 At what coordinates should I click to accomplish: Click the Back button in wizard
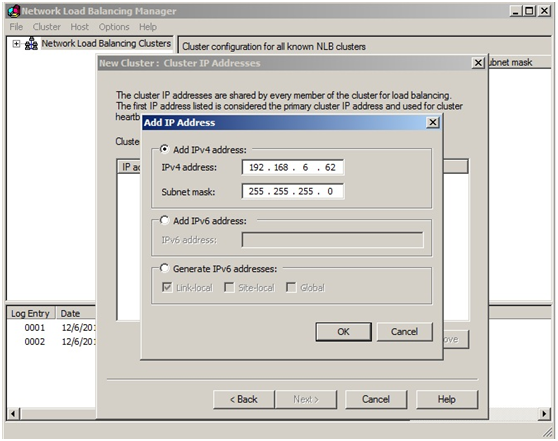click(x=244, y=399)
